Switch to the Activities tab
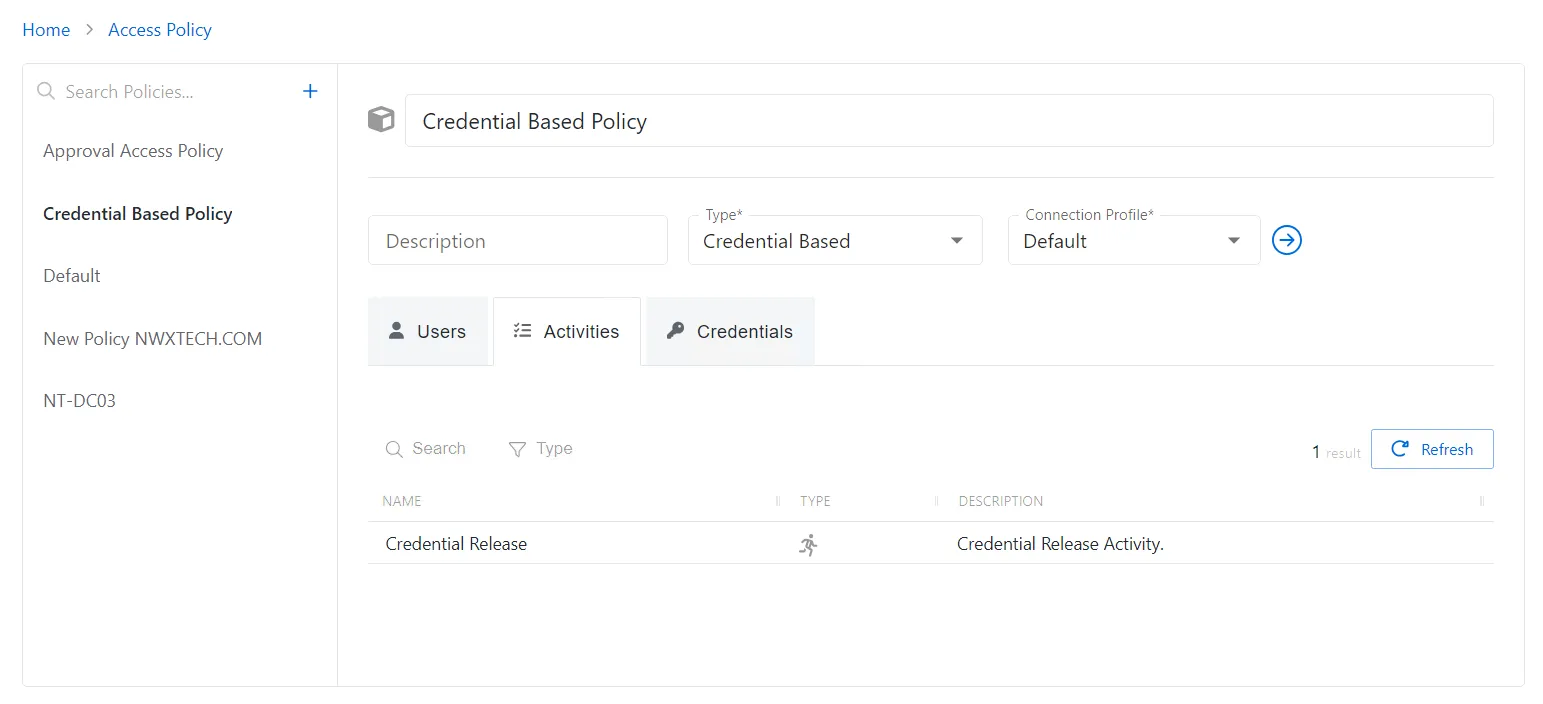This screenshot has height=704, width=1543. [x=567, y=331]
